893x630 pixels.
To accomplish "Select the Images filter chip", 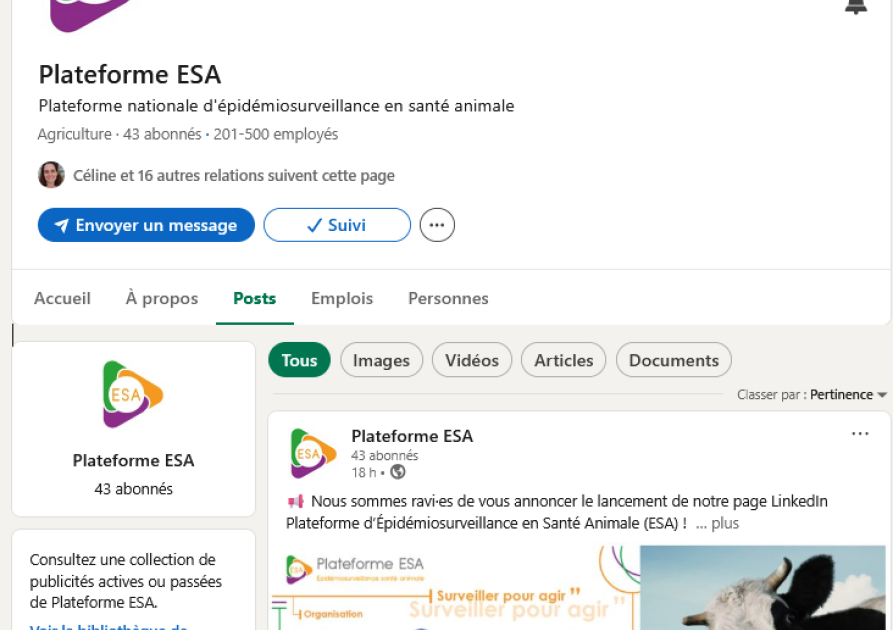I will tap(382, 360).
